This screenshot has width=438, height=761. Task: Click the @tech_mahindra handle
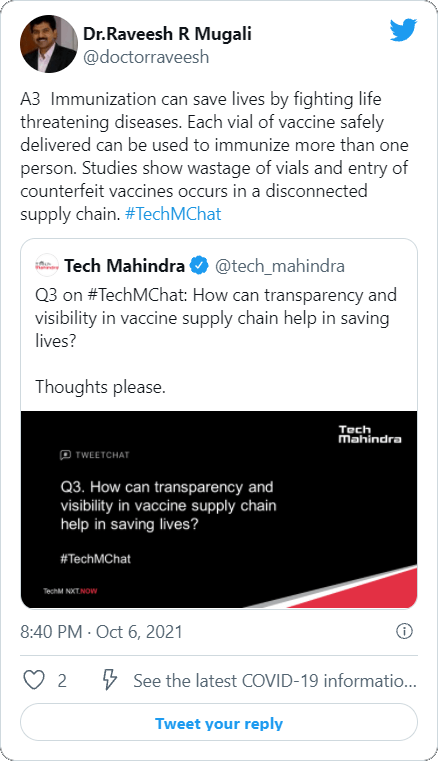point(280,266)
